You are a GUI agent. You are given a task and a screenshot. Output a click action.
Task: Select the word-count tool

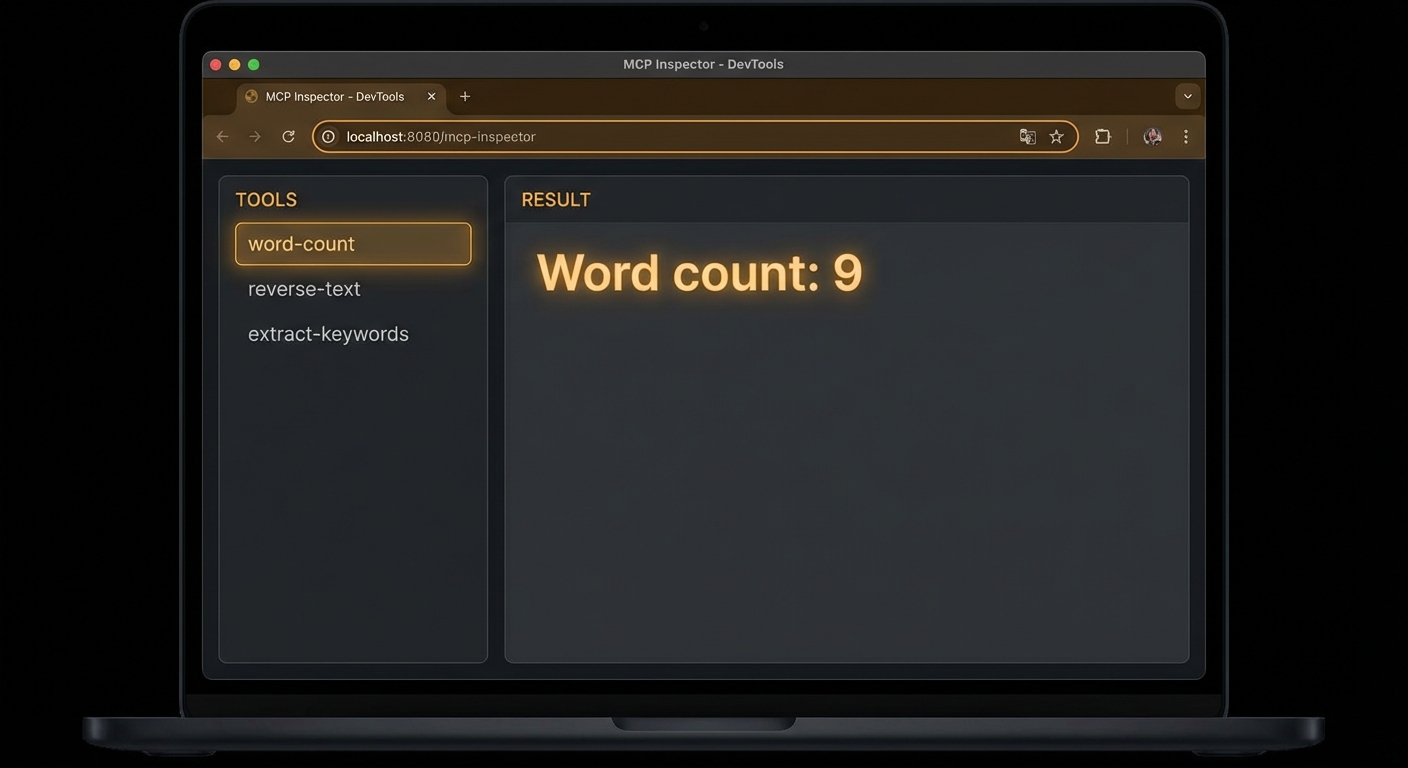[353, 243]
